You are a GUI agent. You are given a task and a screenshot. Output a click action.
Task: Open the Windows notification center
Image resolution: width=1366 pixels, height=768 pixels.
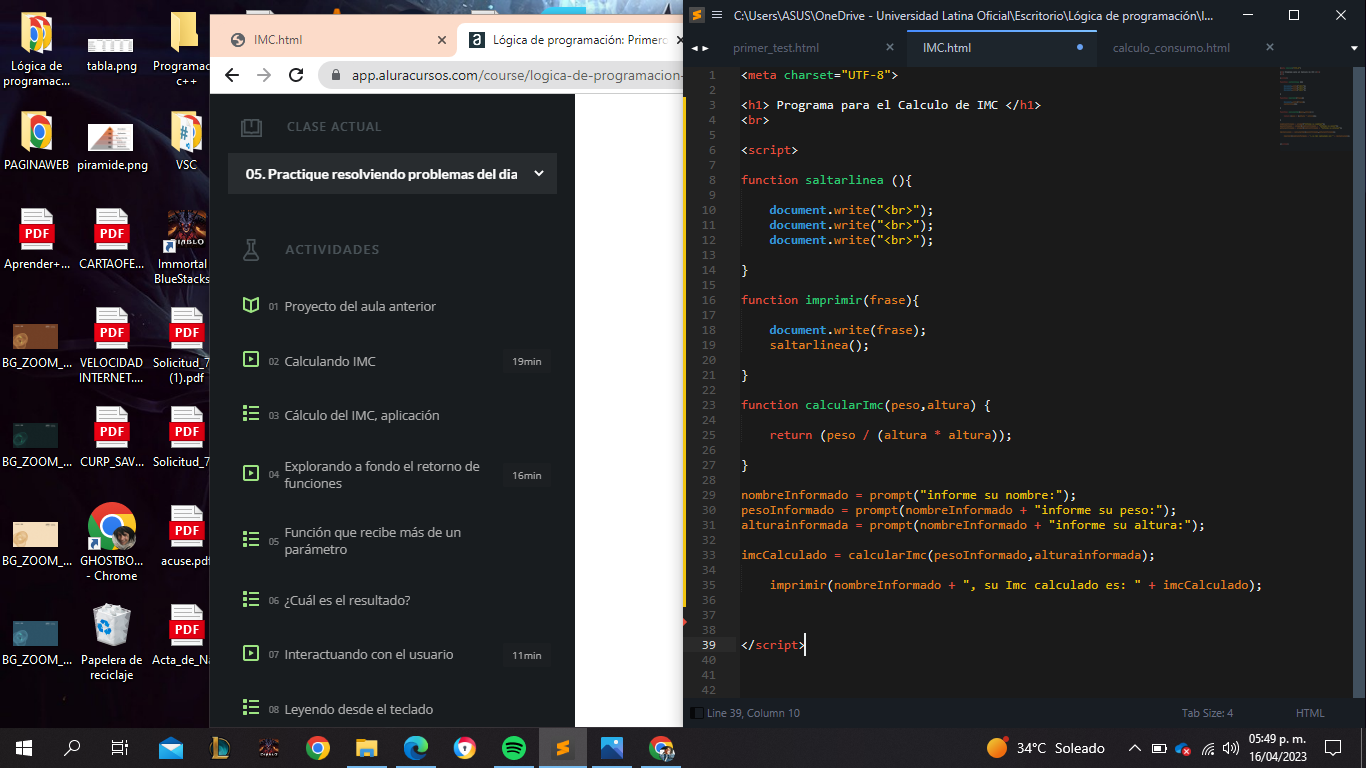click(1333, 748)
